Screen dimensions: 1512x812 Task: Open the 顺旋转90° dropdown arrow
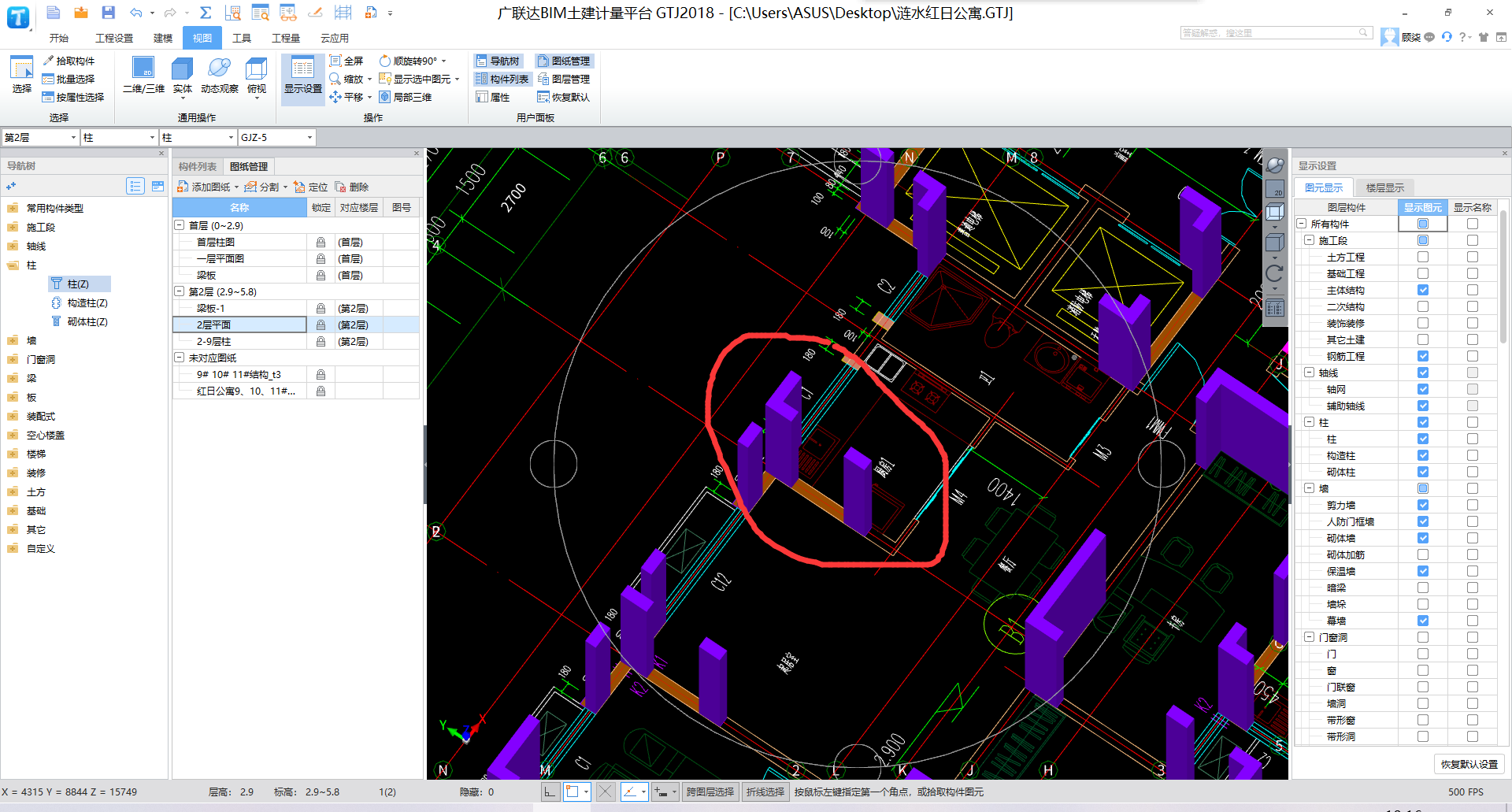443,61
